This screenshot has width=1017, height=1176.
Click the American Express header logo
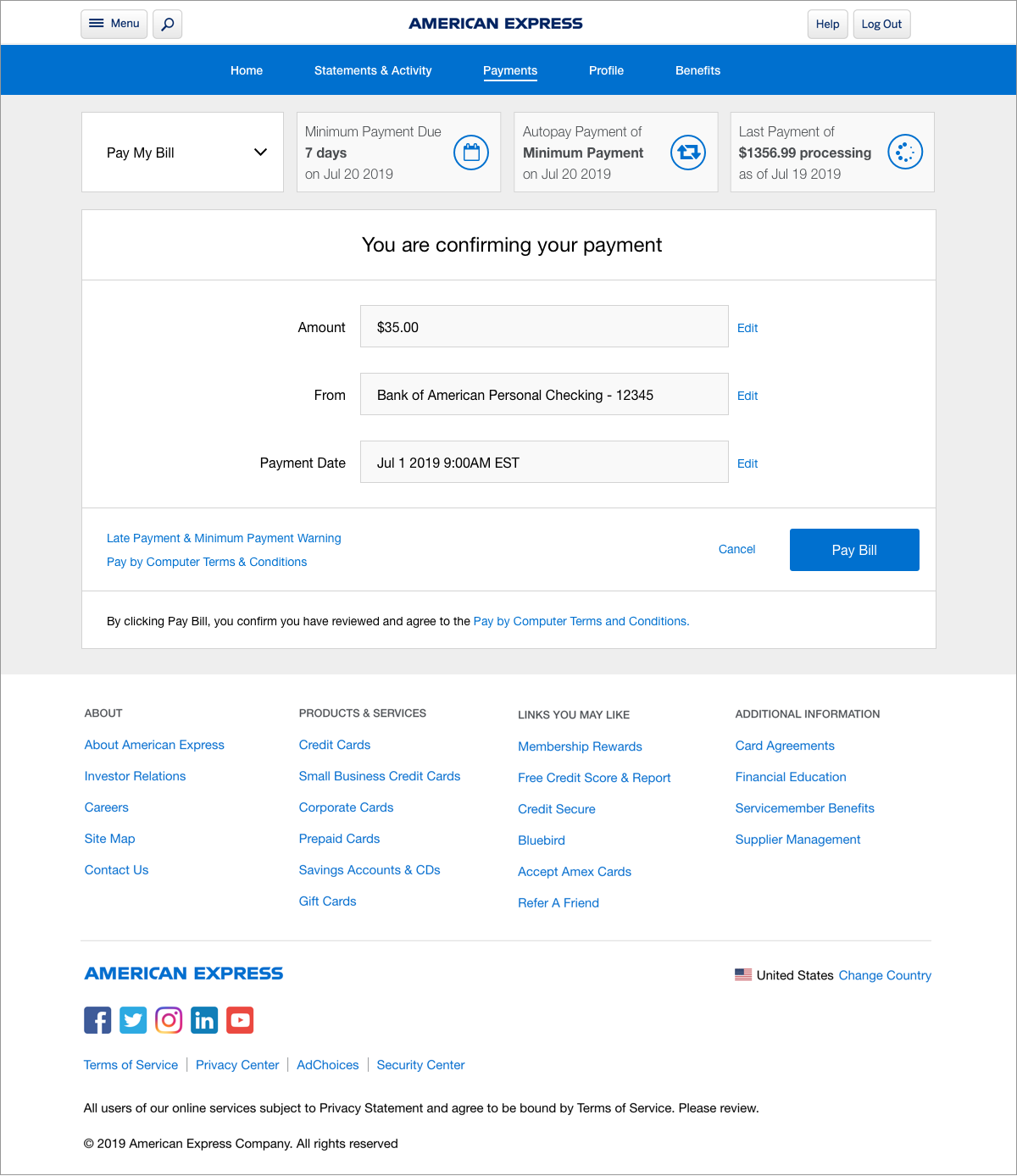coord(496,24)
